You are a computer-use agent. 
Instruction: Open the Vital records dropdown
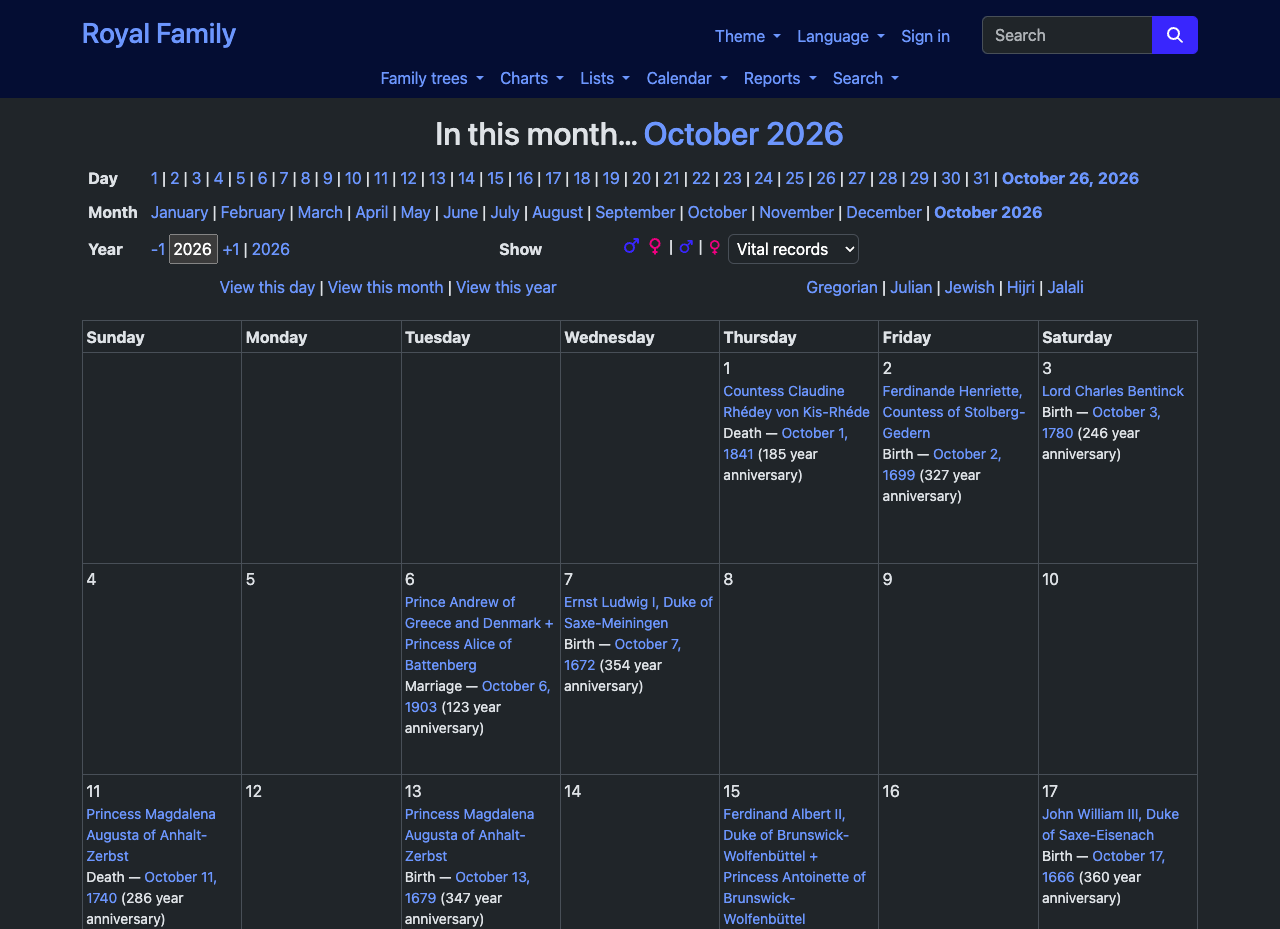click(793, 249)
